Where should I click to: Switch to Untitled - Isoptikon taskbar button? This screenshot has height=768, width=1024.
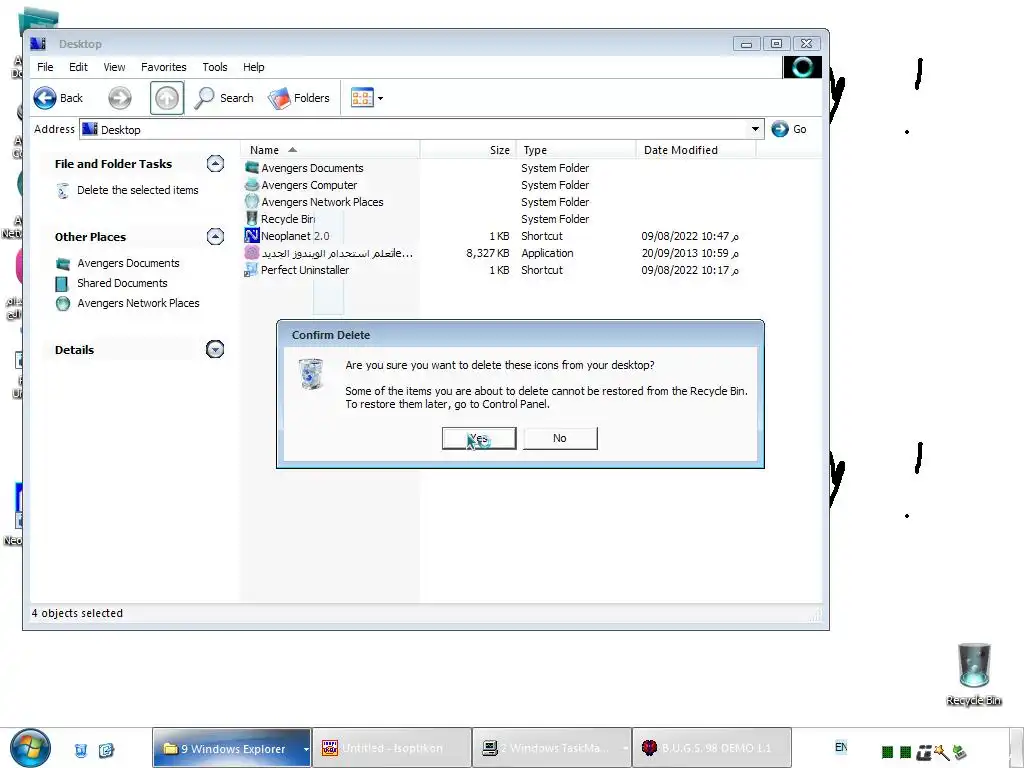click(x=392, y=748)
